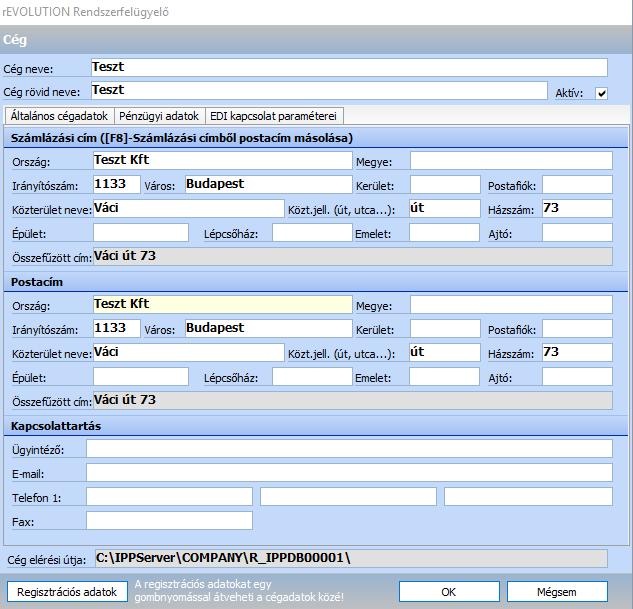Click the Város field under Postacím
The image size is (633, 609).
pos(268,328)
